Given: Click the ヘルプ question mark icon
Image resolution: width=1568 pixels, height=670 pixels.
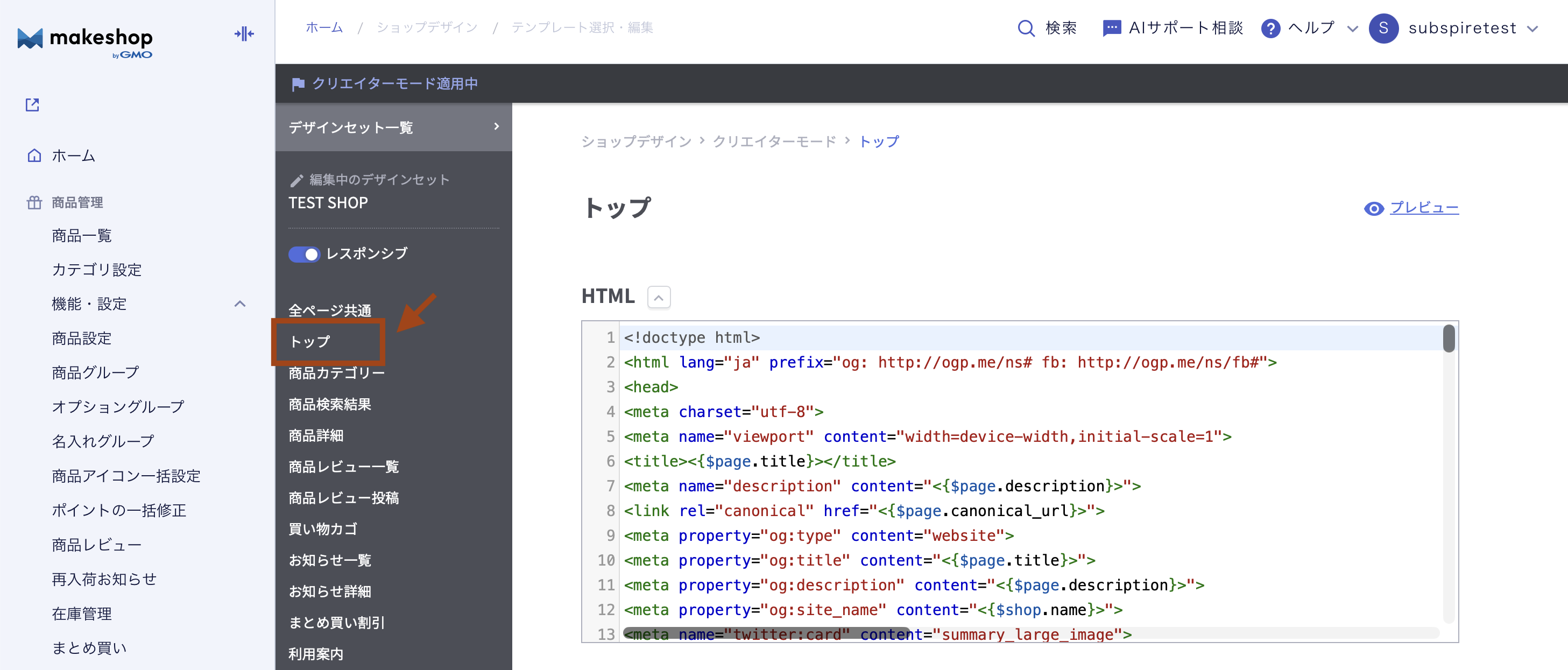Looking at the screenshot, I should coord(1270,28).
